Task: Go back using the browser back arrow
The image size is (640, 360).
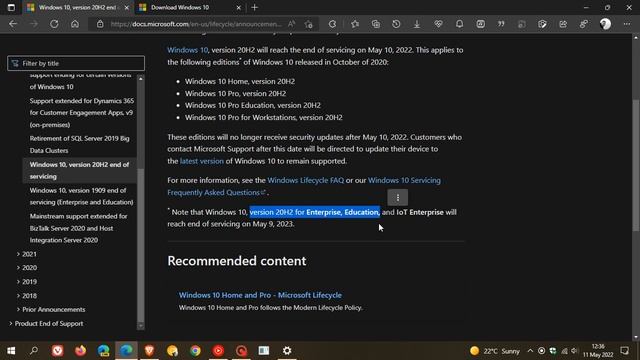Action: click(x=13, y=24)
